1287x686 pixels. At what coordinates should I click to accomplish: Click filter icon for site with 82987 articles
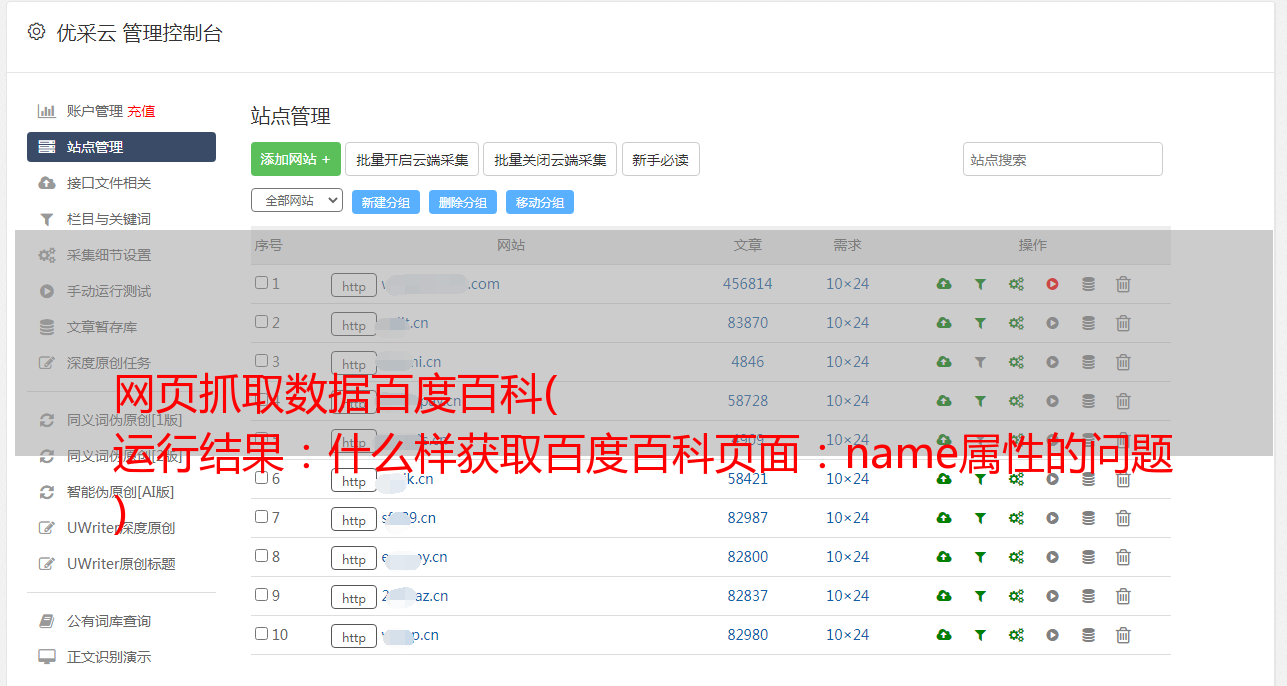point(980,518)
